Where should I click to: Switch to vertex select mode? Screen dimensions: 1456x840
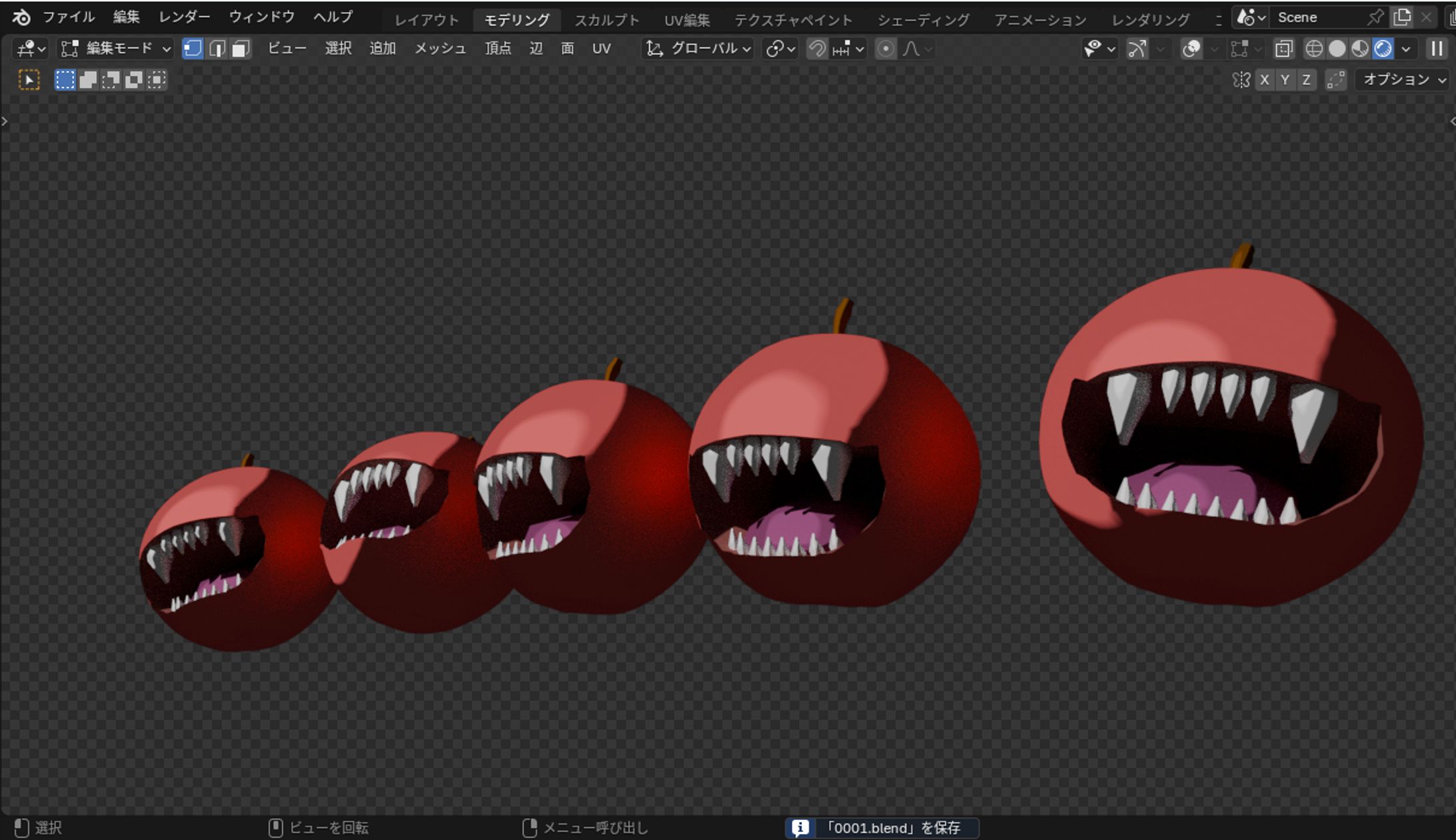click(x=193, y=49)
